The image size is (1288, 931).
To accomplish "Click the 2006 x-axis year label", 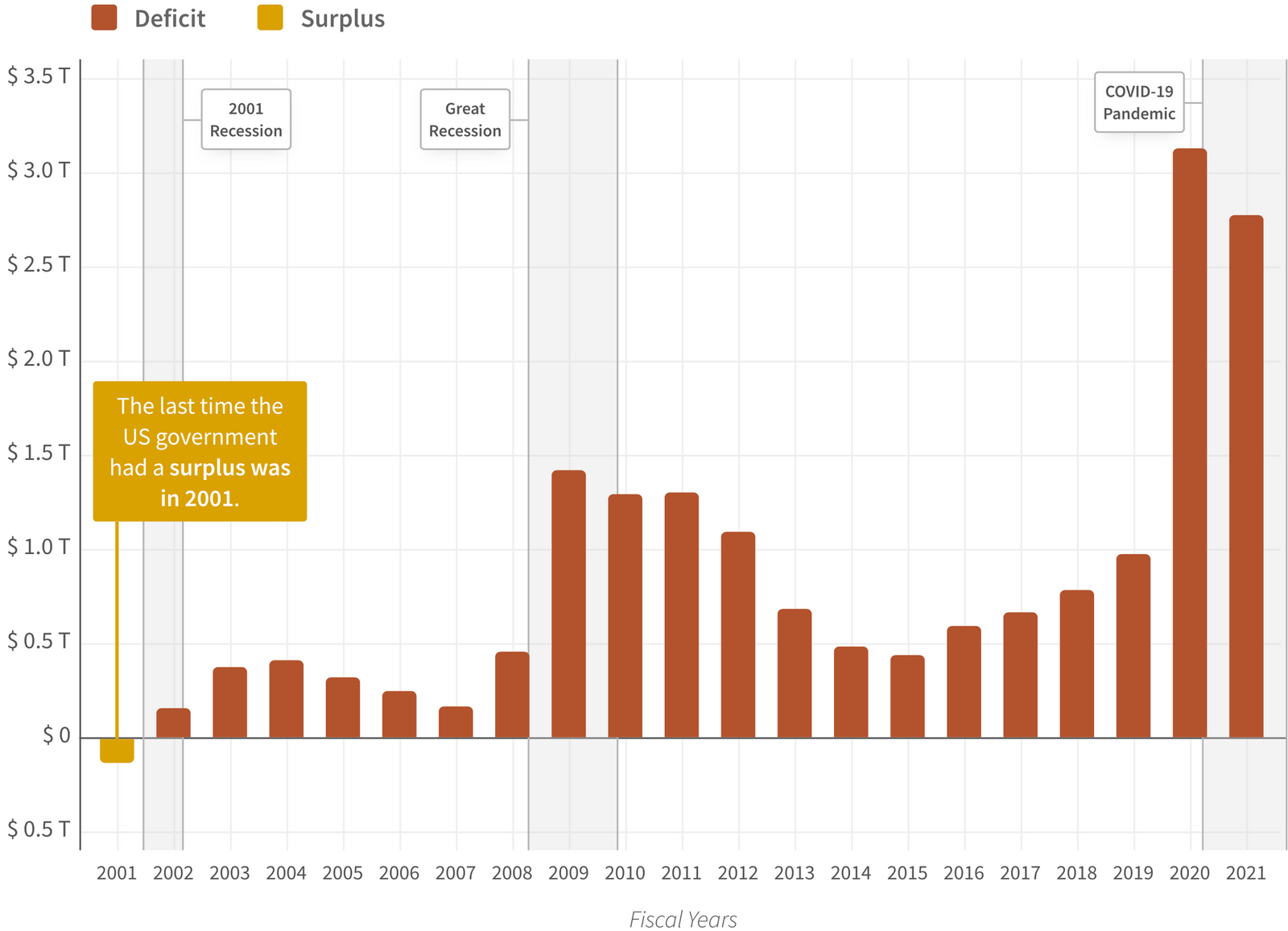I will pyautogui.click(x=399, y=873).
